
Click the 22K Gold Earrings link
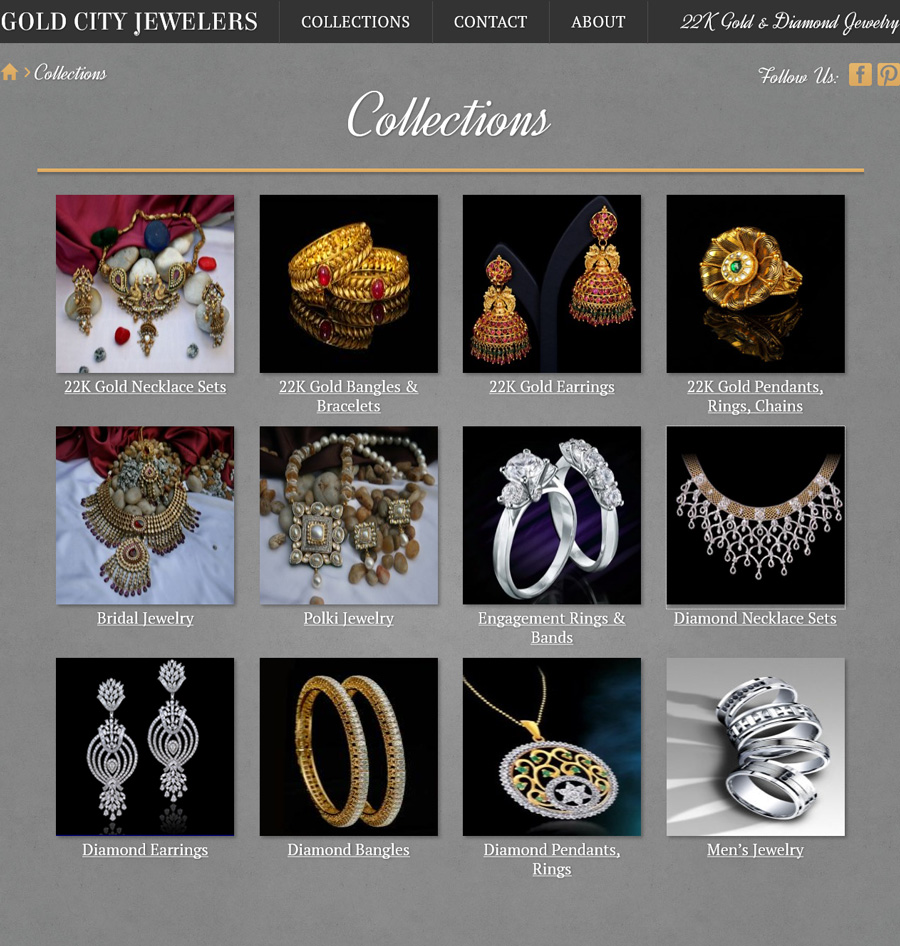551,387
